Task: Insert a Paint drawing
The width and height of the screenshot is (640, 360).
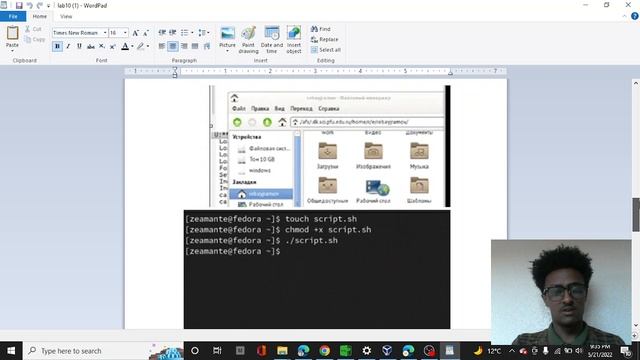Action: (x=248, y=40)
